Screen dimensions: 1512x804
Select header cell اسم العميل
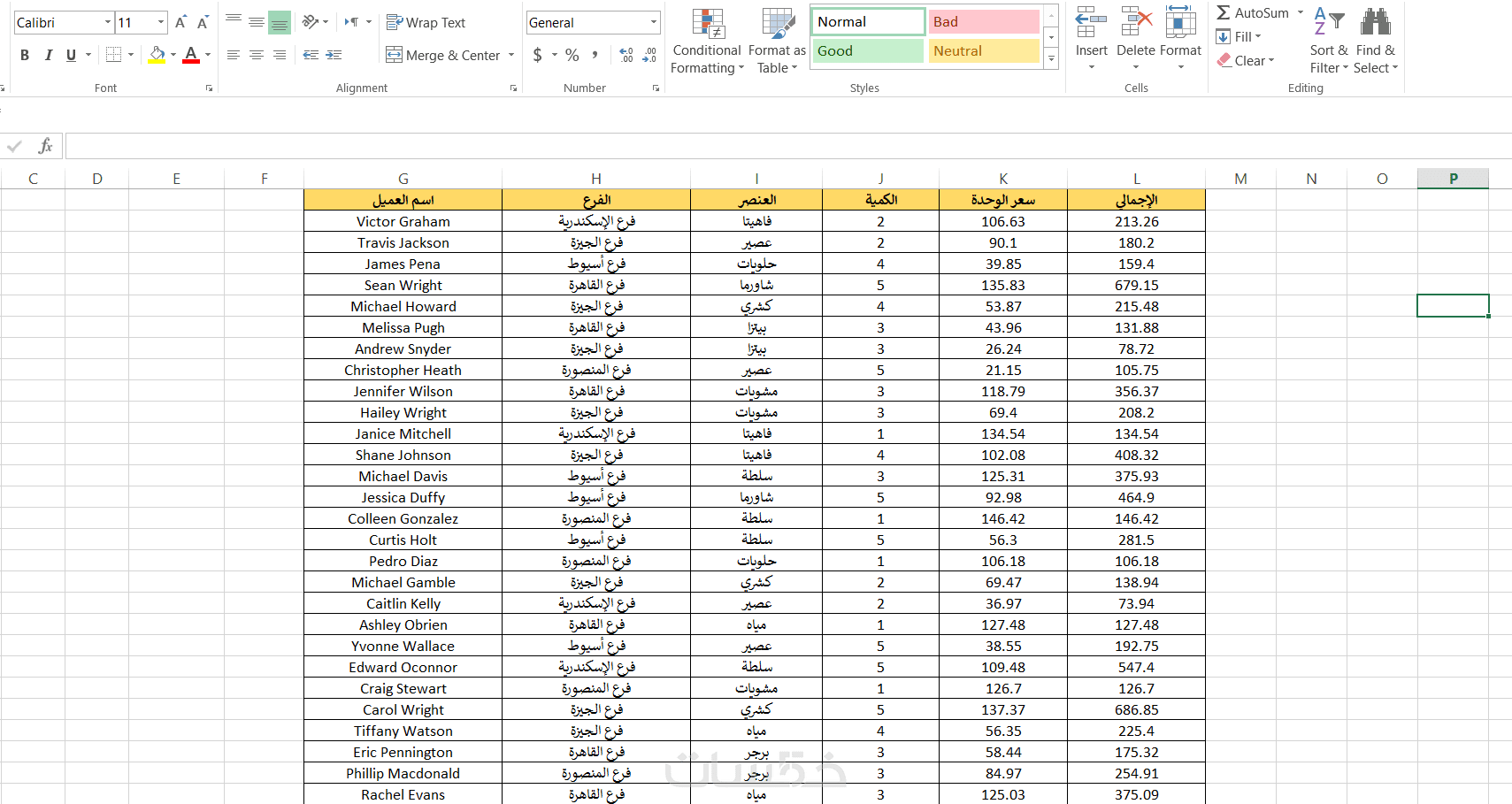tap(403, 200)
